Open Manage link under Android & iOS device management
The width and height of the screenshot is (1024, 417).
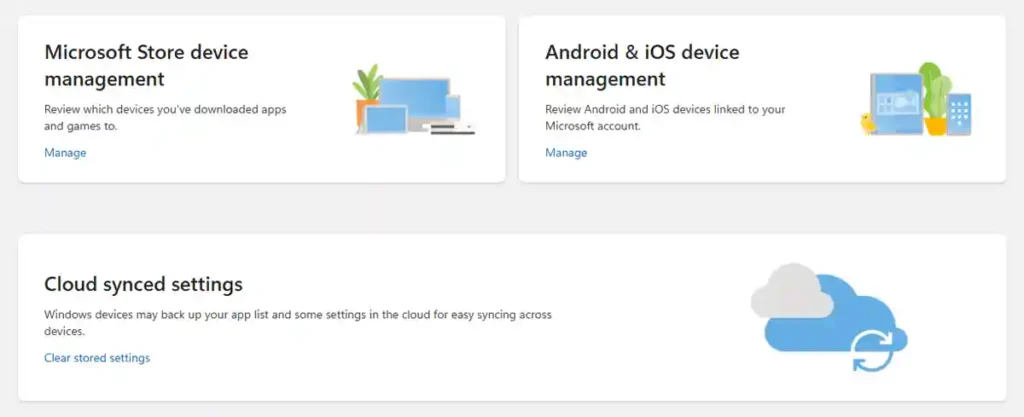(x=566, y=153)
